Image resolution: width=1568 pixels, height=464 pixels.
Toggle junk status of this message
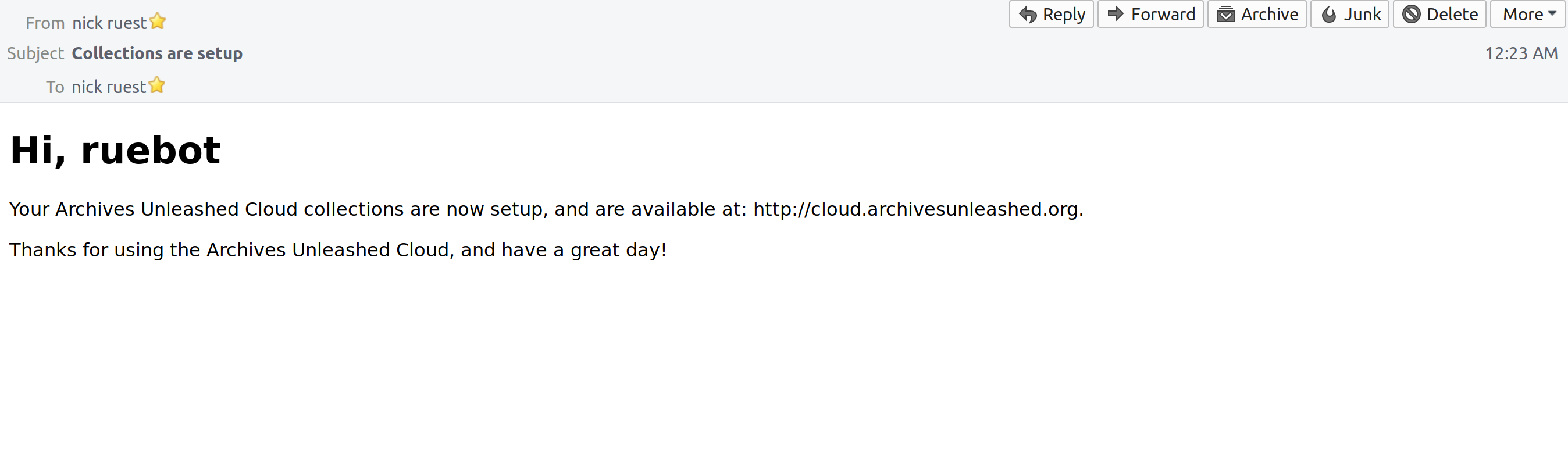tap(1349, 13)
